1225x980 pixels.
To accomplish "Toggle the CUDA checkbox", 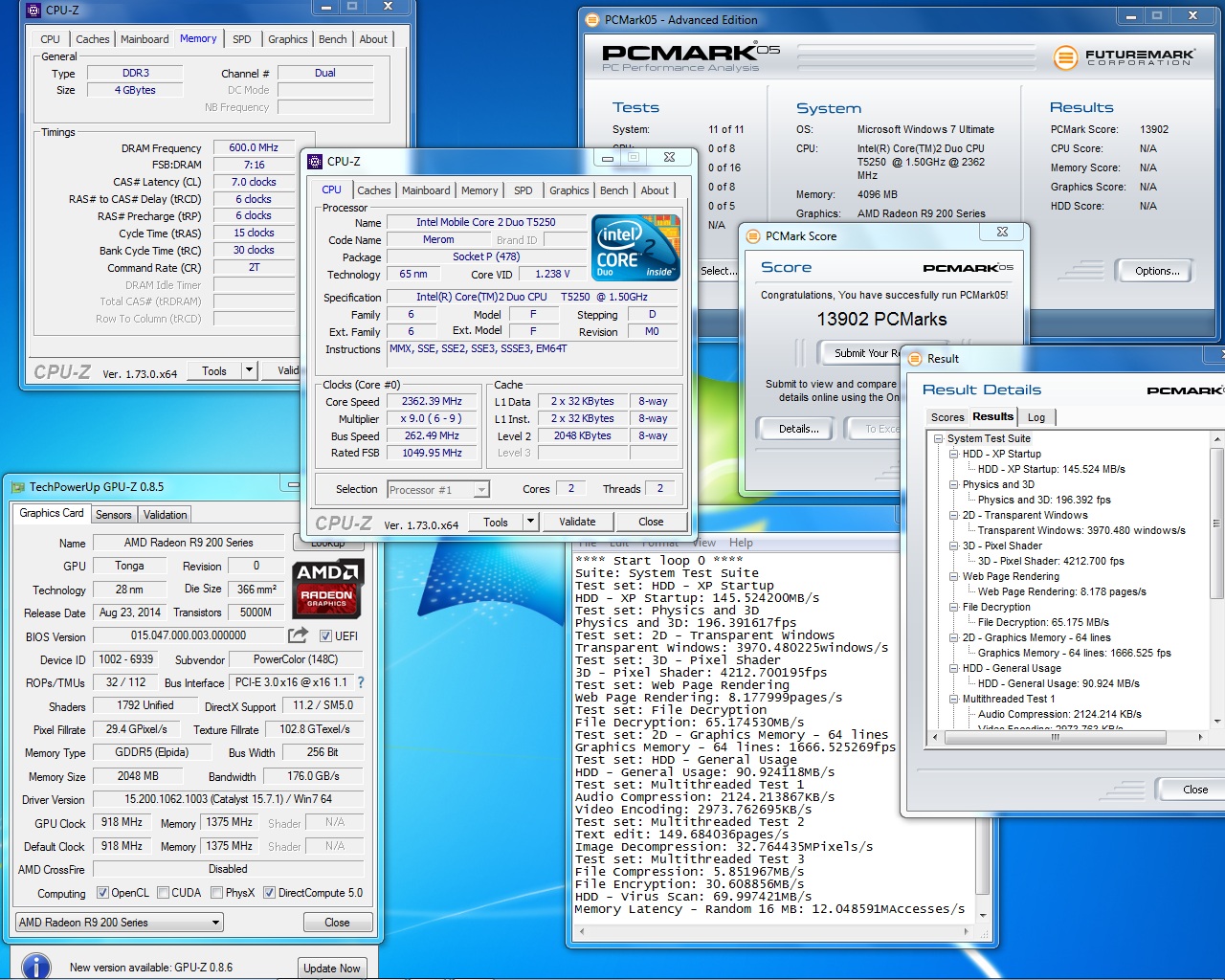I will (x=163, y=893).
